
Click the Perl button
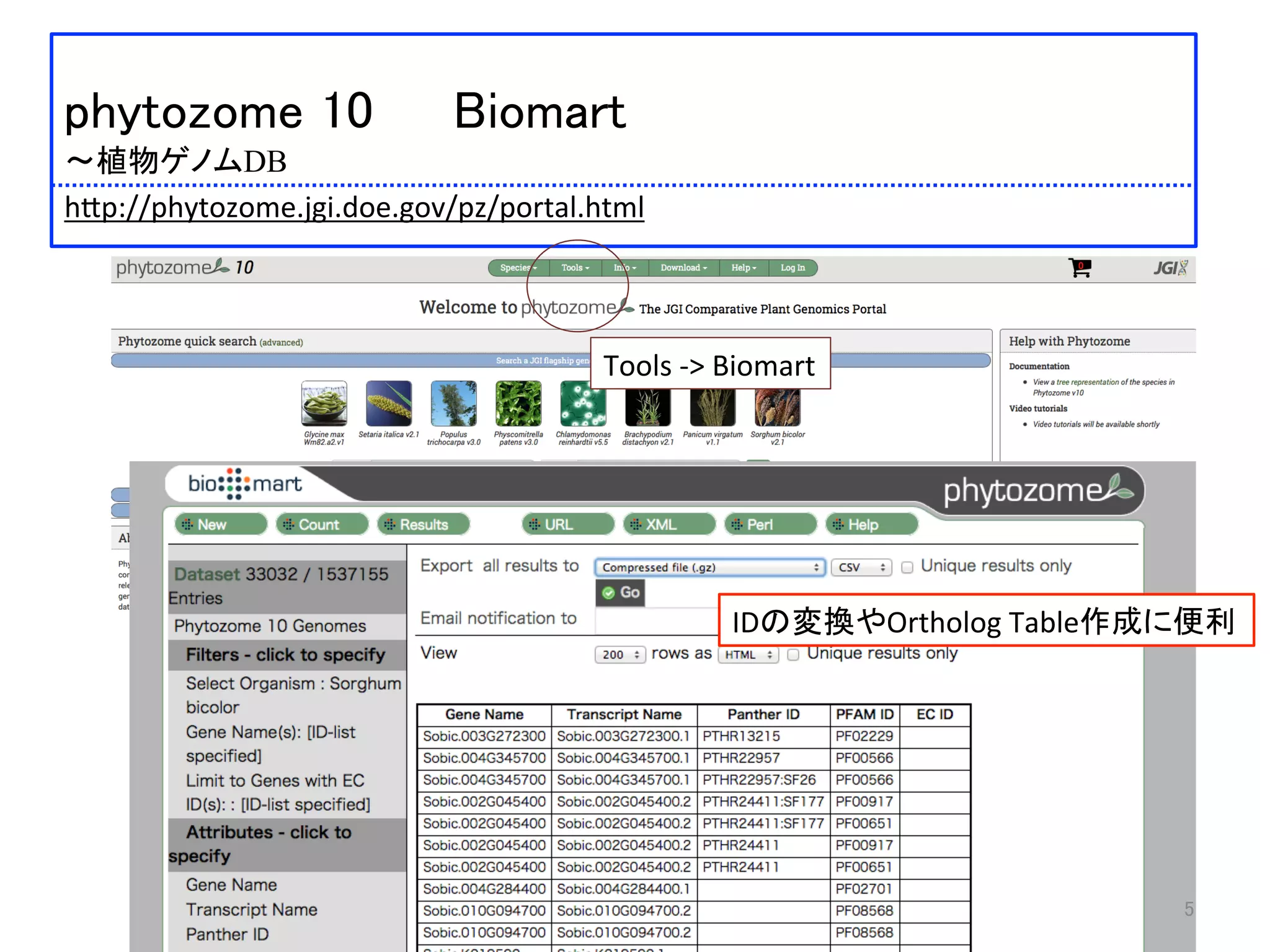pos(771,524)
